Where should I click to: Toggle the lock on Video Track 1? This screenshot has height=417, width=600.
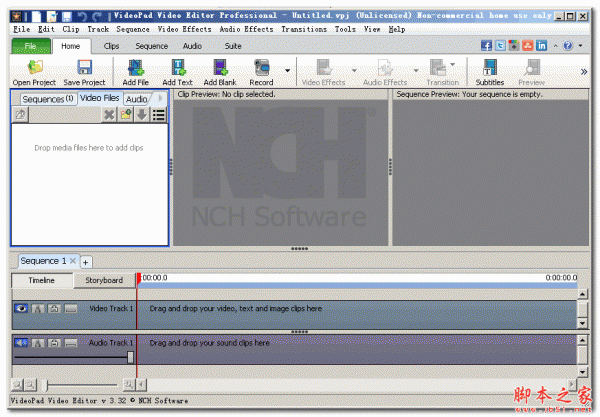tap(54, 308)
